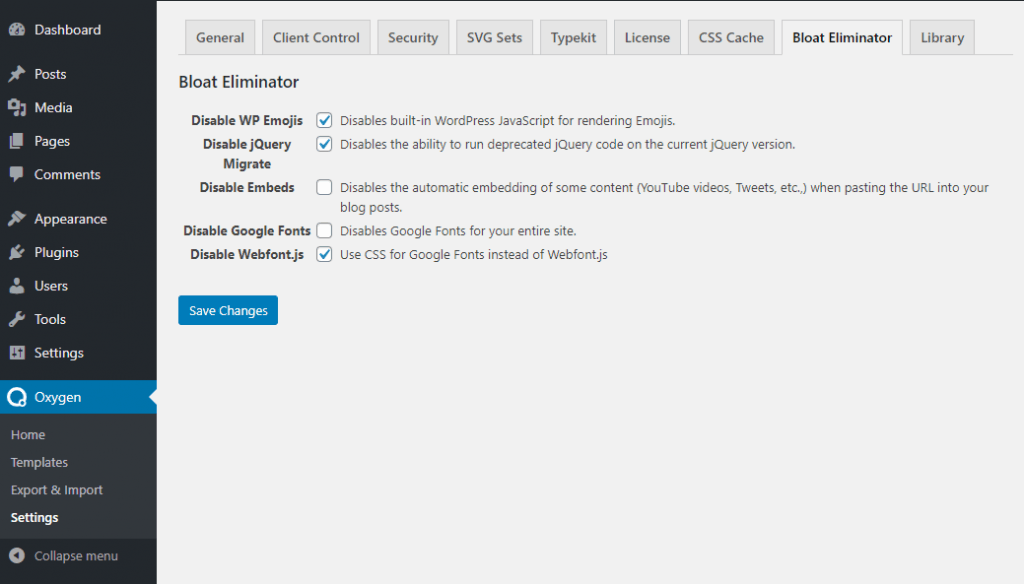Open Media via its sidebar icon
1024x584 pixels.
point(17,108)
